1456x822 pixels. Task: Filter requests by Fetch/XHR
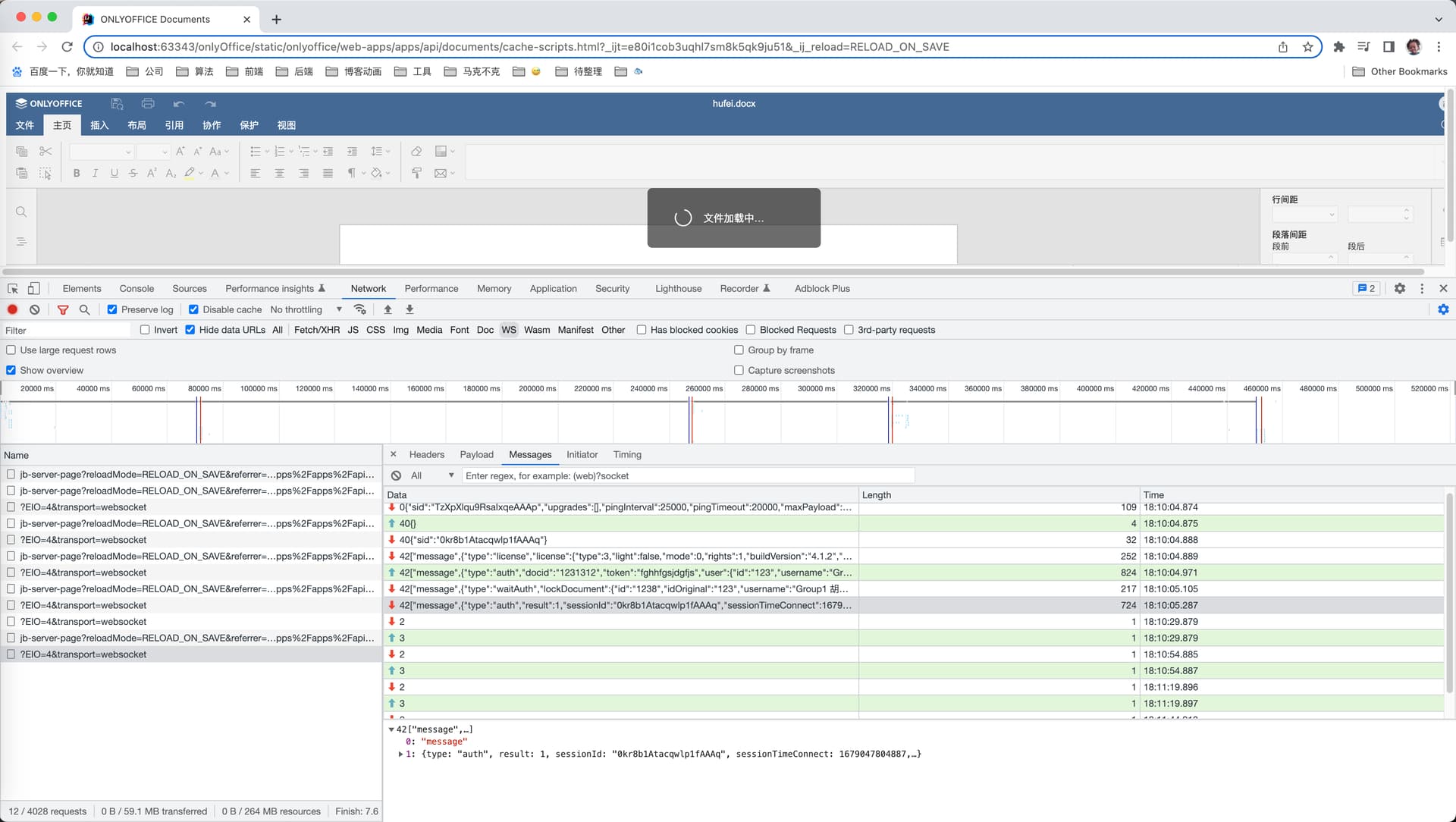(x=317, y=330)
